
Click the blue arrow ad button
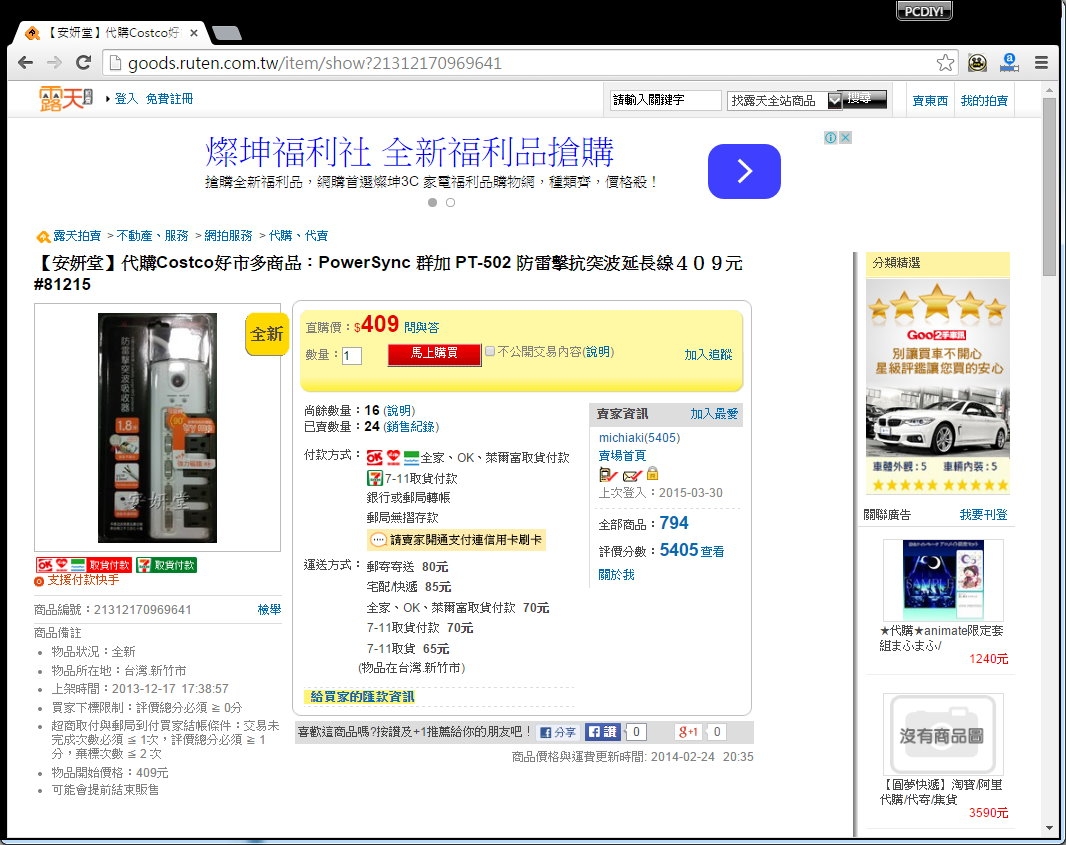744,171
